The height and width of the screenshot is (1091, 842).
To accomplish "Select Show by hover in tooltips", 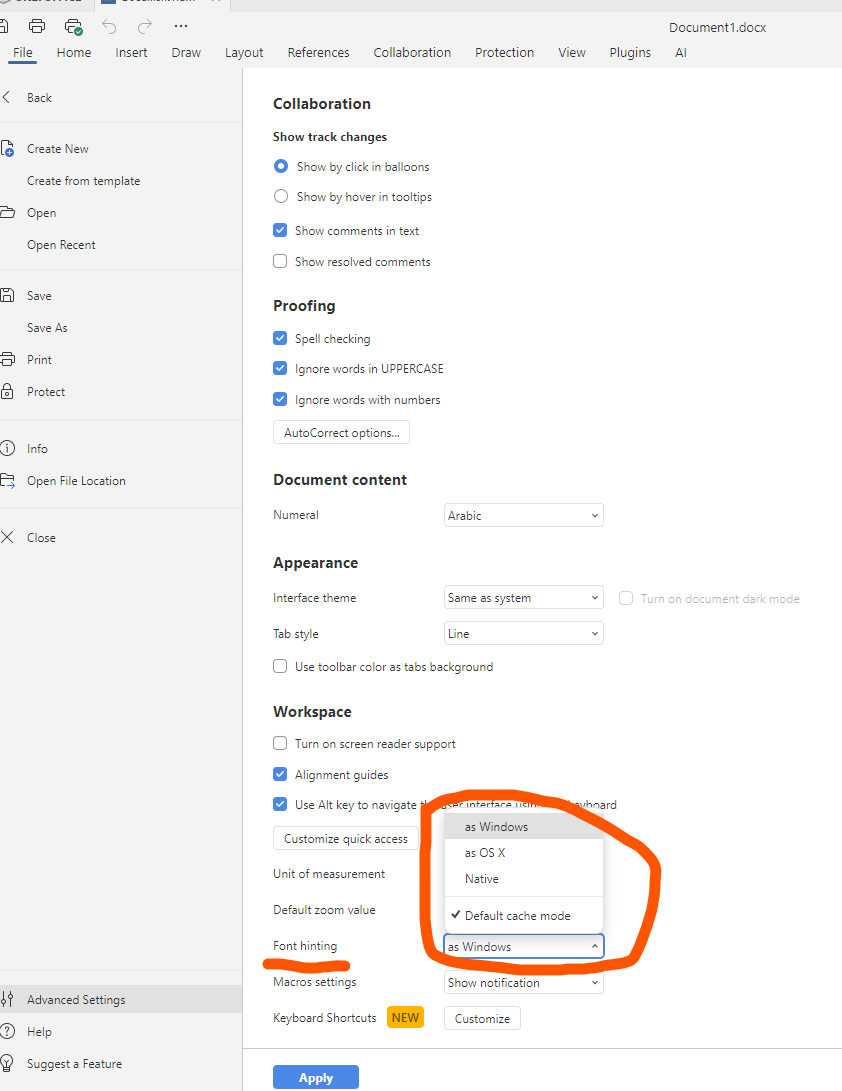I will 281,197.
